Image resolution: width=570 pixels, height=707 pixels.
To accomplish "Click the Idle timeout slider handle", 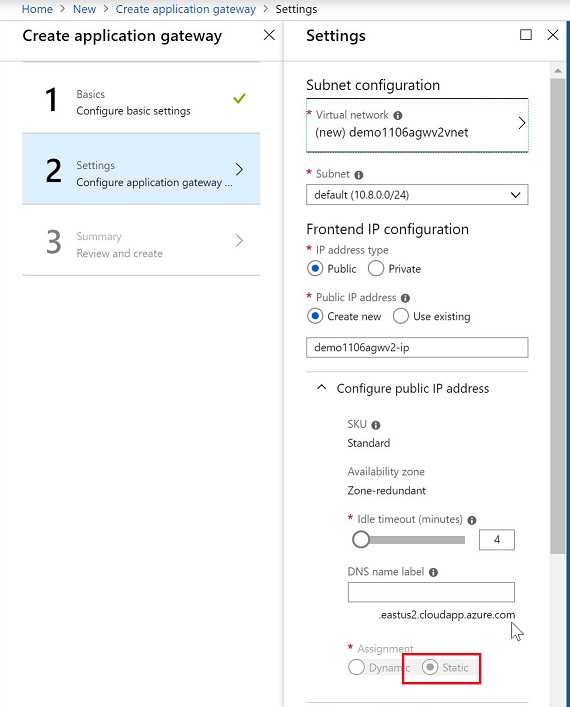I will 361,539.
